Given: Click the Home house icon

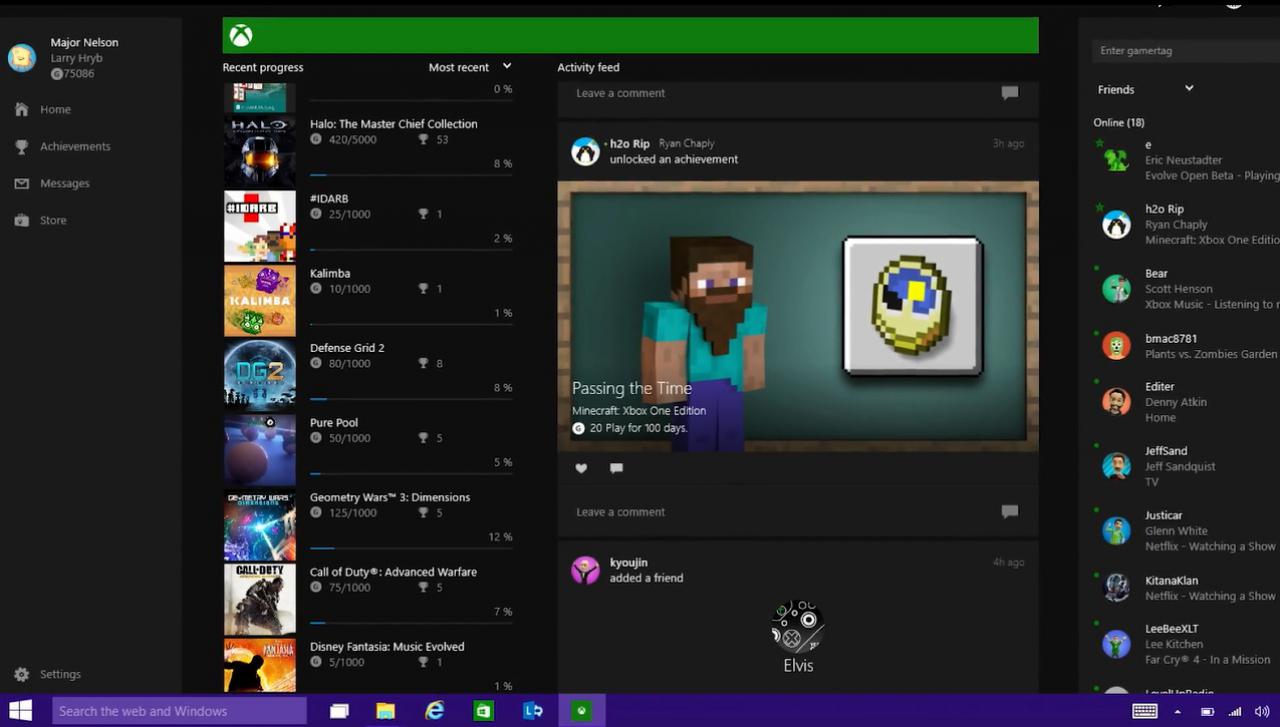Looking at the screenshot, I should click(x=22, y=109).
